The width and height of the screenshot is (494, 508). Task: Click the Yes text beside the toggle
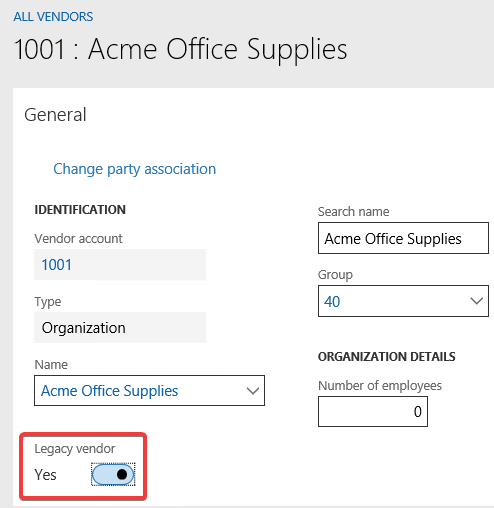(45, 474)
